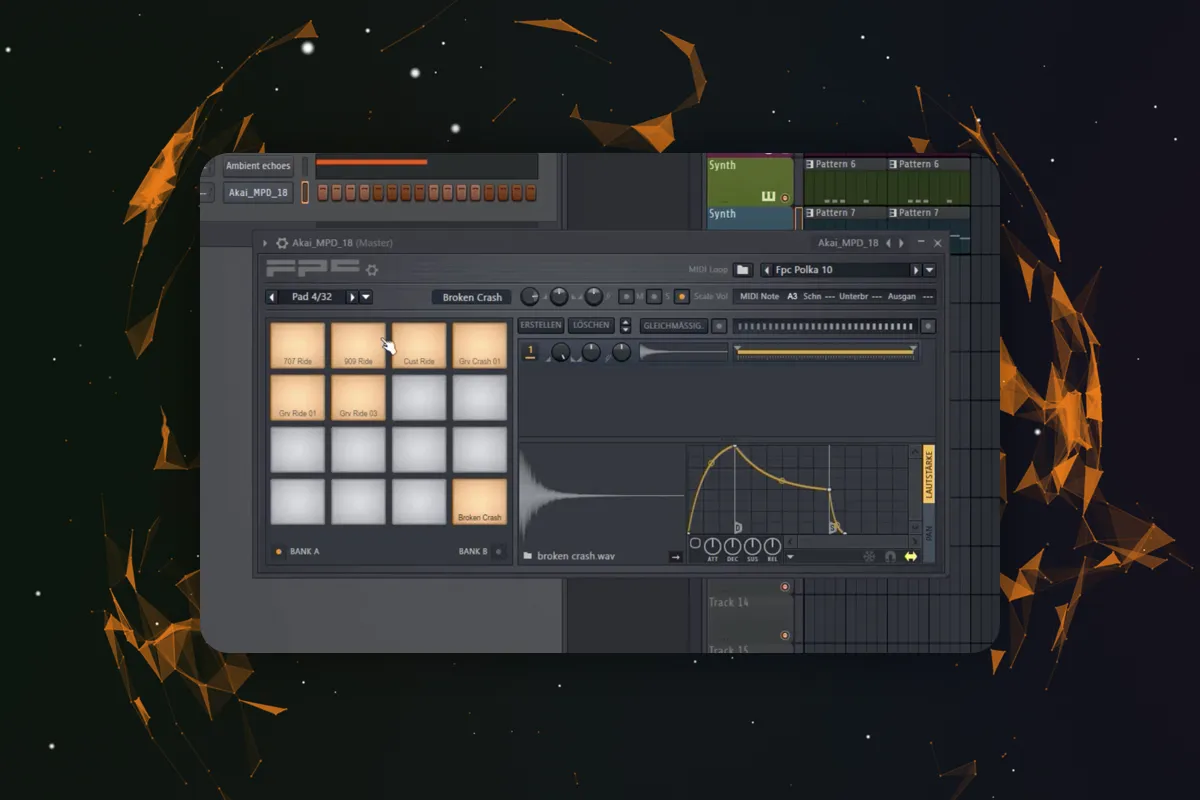Open envelope options dropdown arrow right of REL knob
This screenshot has width=1200, height=800.
[791, 557]
